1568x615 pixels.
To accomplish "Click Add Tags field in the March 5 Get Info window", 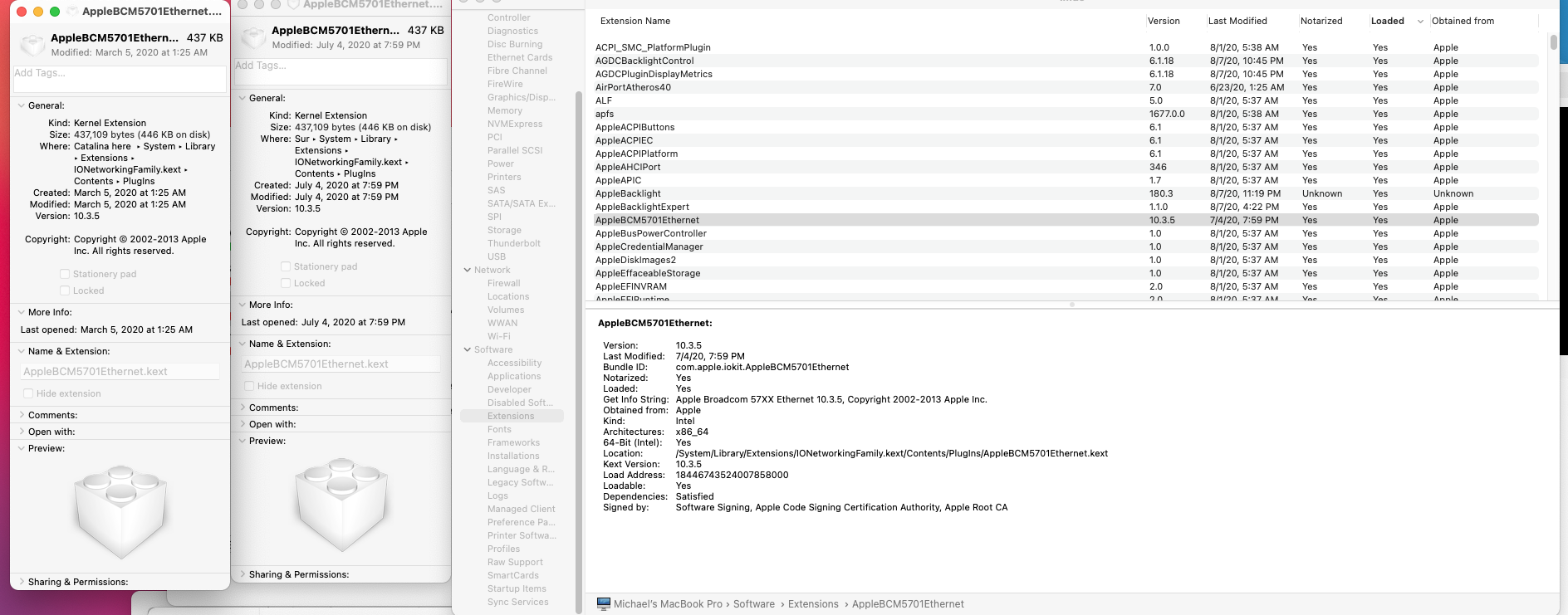I will click(x=120, y=79).
